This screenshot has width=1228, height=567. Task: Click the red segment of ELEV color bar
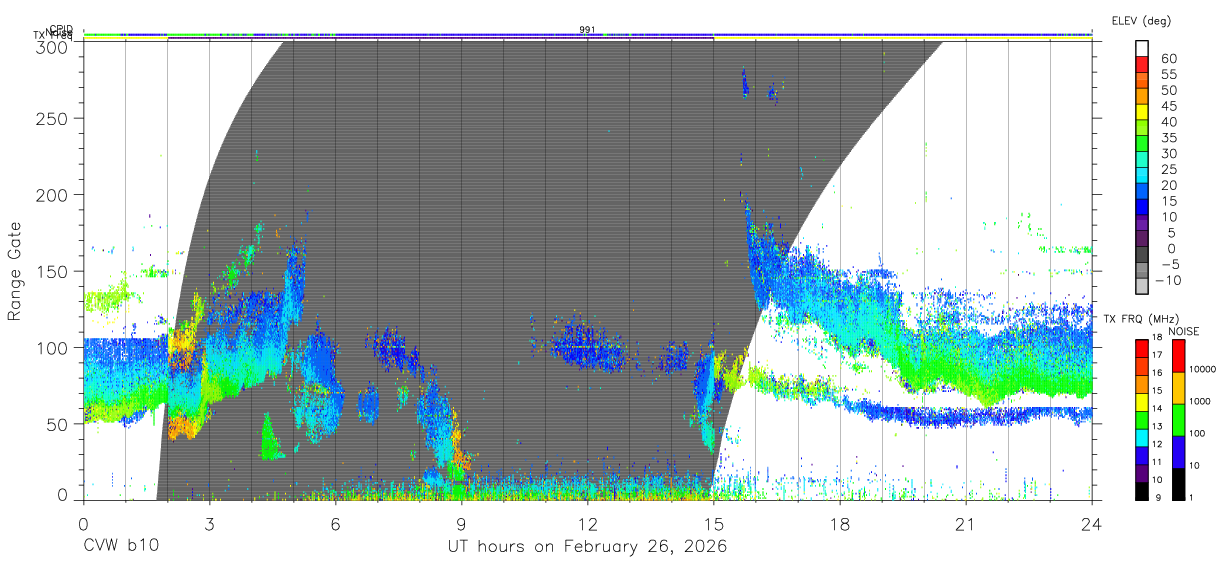pyautogui.click(x=1143, y=64)
